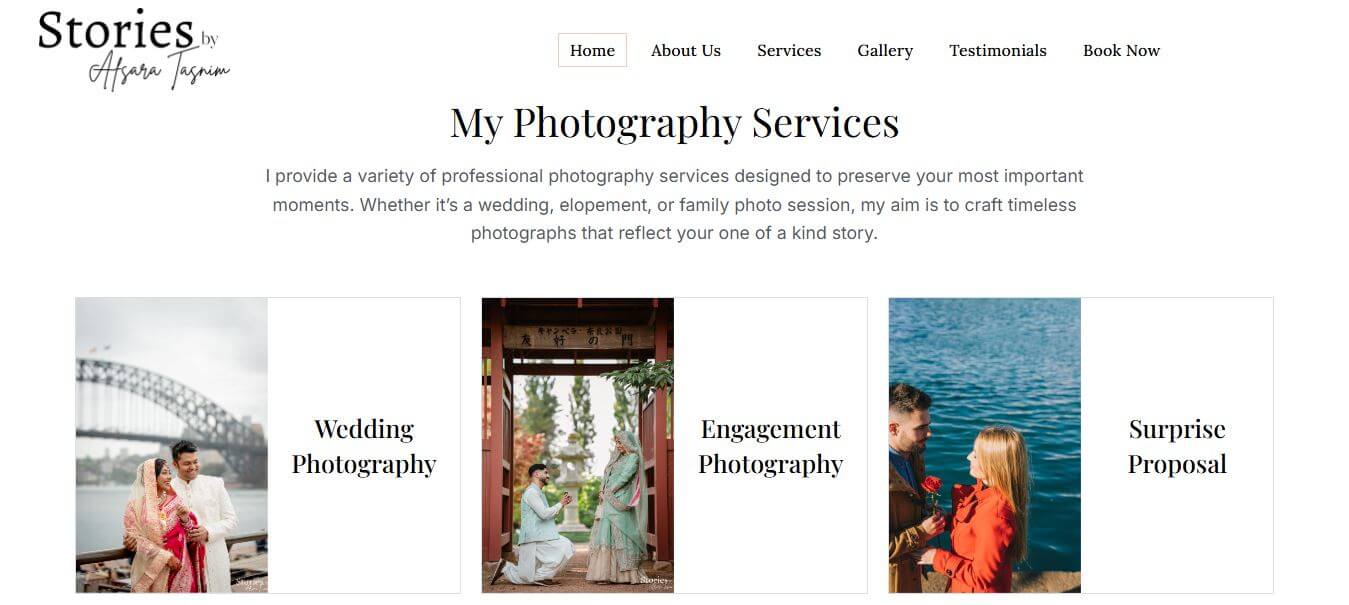Open the wedding couple photo thumbnail
Image resolution: width=1349 pixels, height=605 pixels.
tap(172, 445)
